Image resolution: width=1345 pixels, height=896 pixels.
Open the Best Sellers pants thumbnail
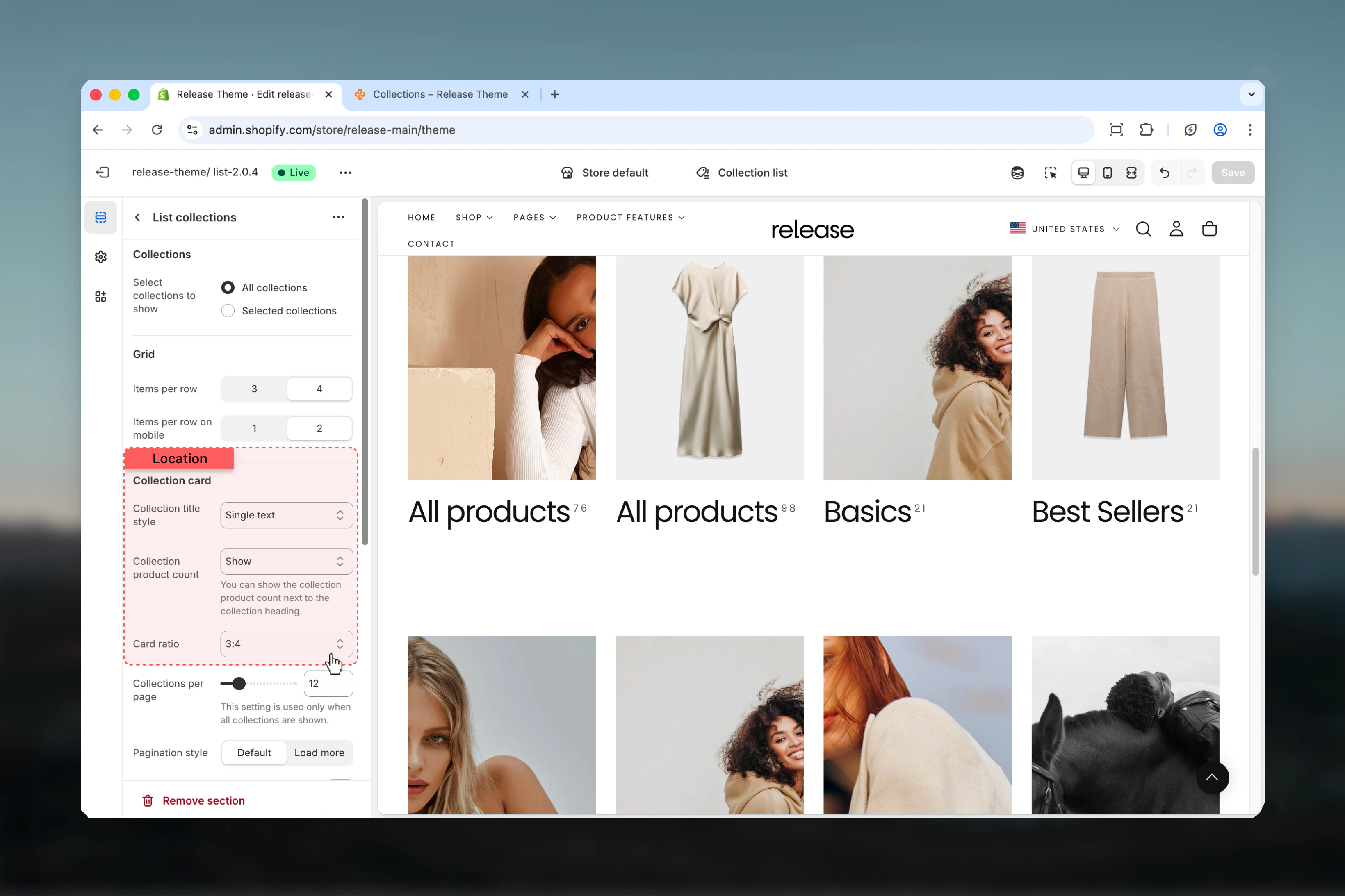(x=1125, y=367)
